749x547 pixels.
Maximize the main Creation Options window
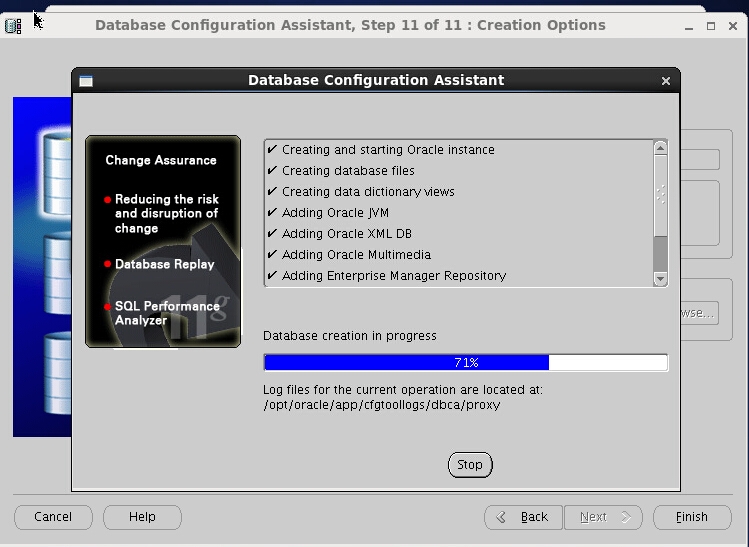[x=711, y=26]
